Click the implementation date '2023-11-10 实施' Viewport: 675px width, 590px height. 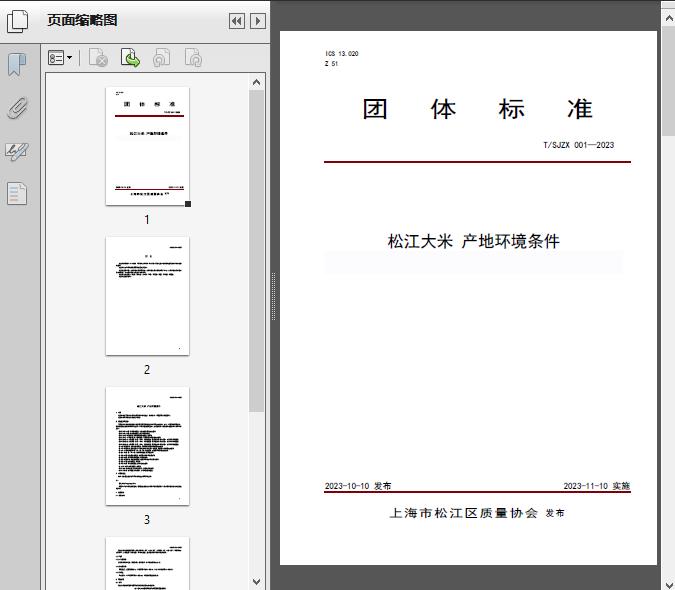(x=597, y=486)
